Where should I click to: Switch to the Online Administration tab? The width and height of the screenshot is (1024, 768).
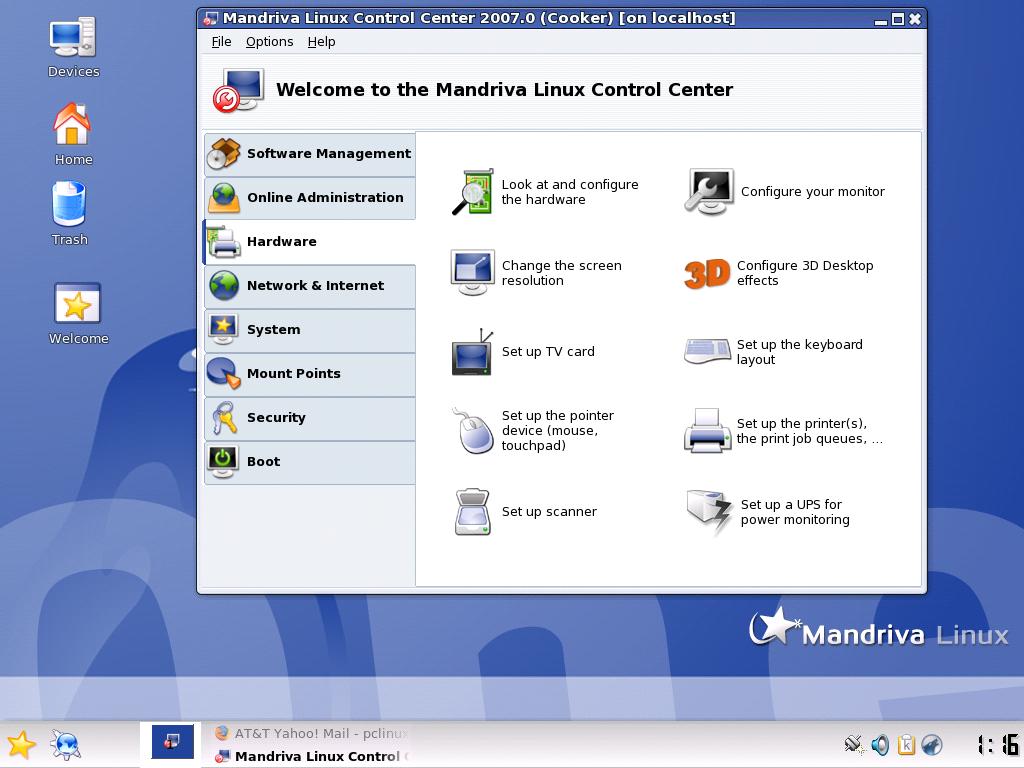click(310, 198)
